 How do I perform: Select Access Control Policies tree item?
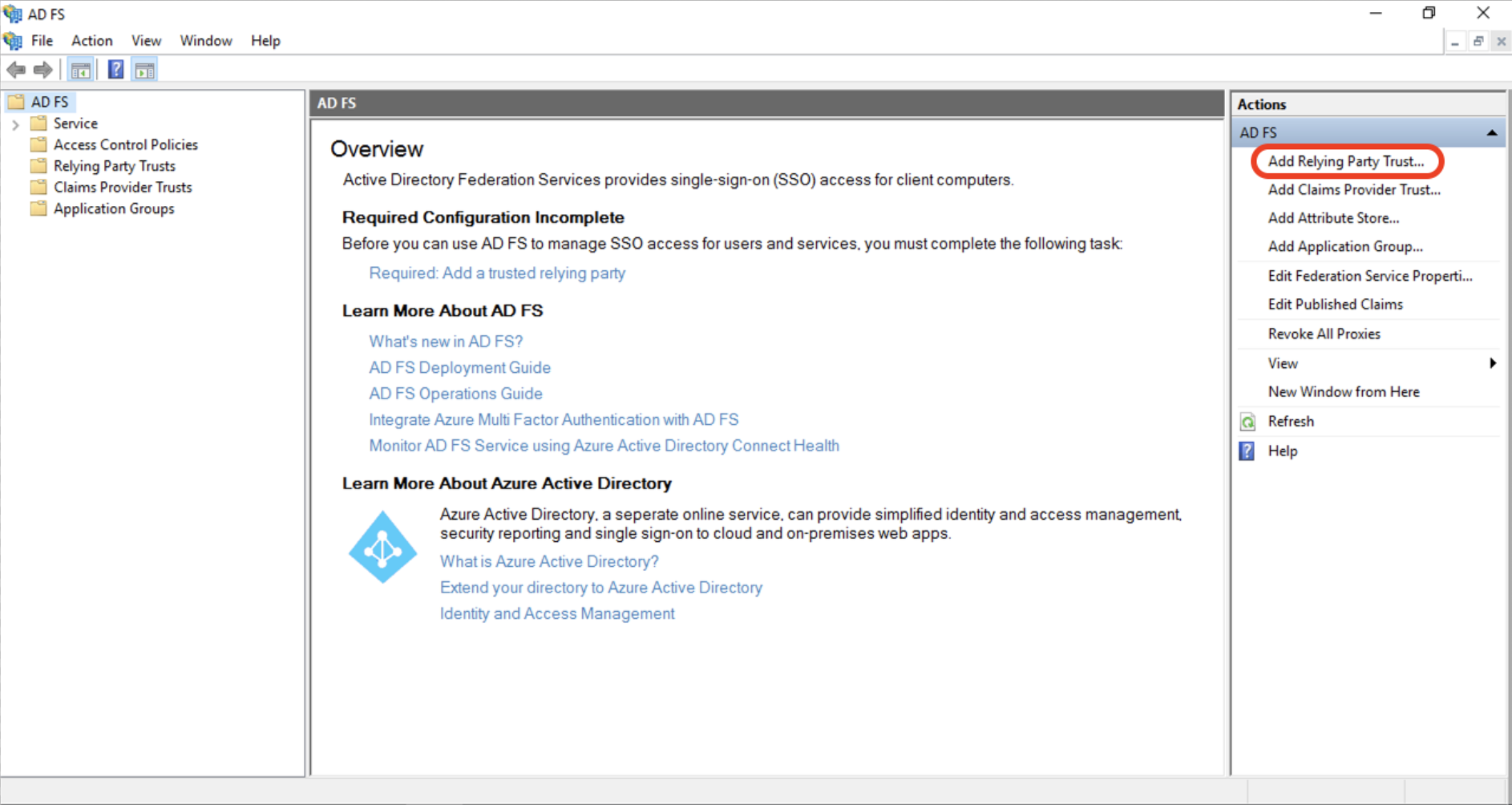pyautogui.click(x=126, y=144)
